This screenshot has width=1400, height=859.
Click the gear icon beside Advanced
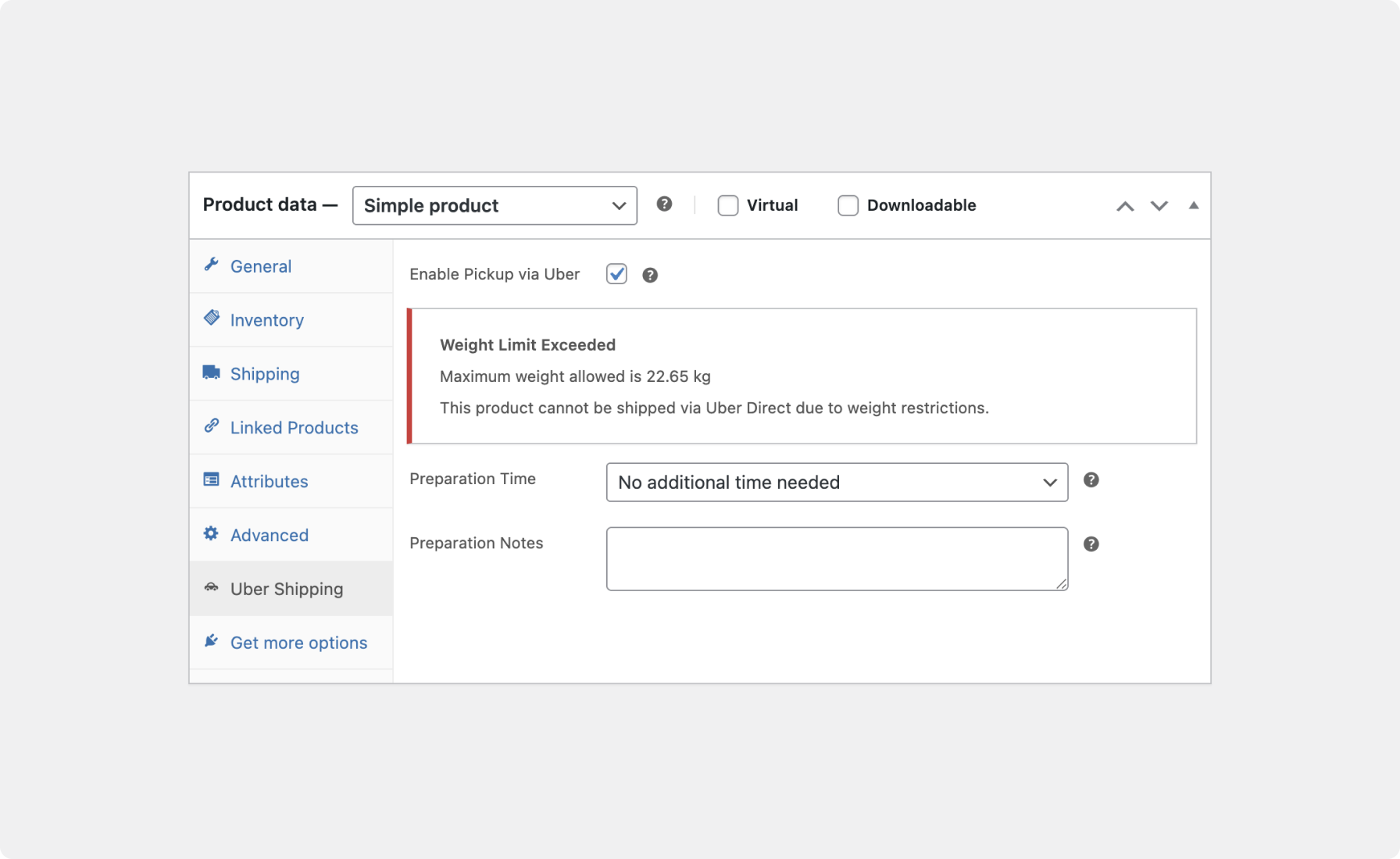[211, 533]
